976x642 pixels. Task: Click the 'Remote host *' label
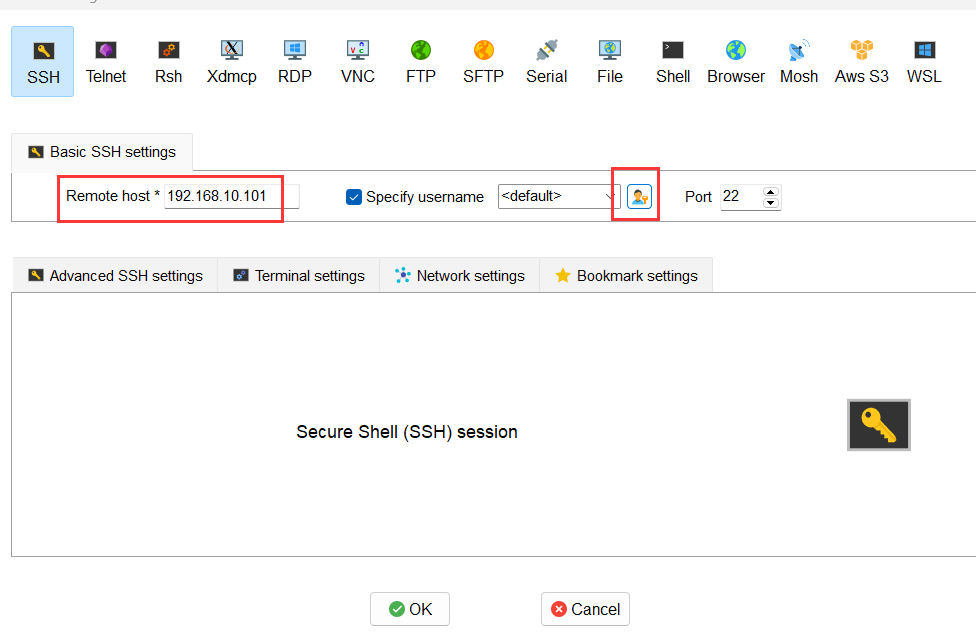113,196
